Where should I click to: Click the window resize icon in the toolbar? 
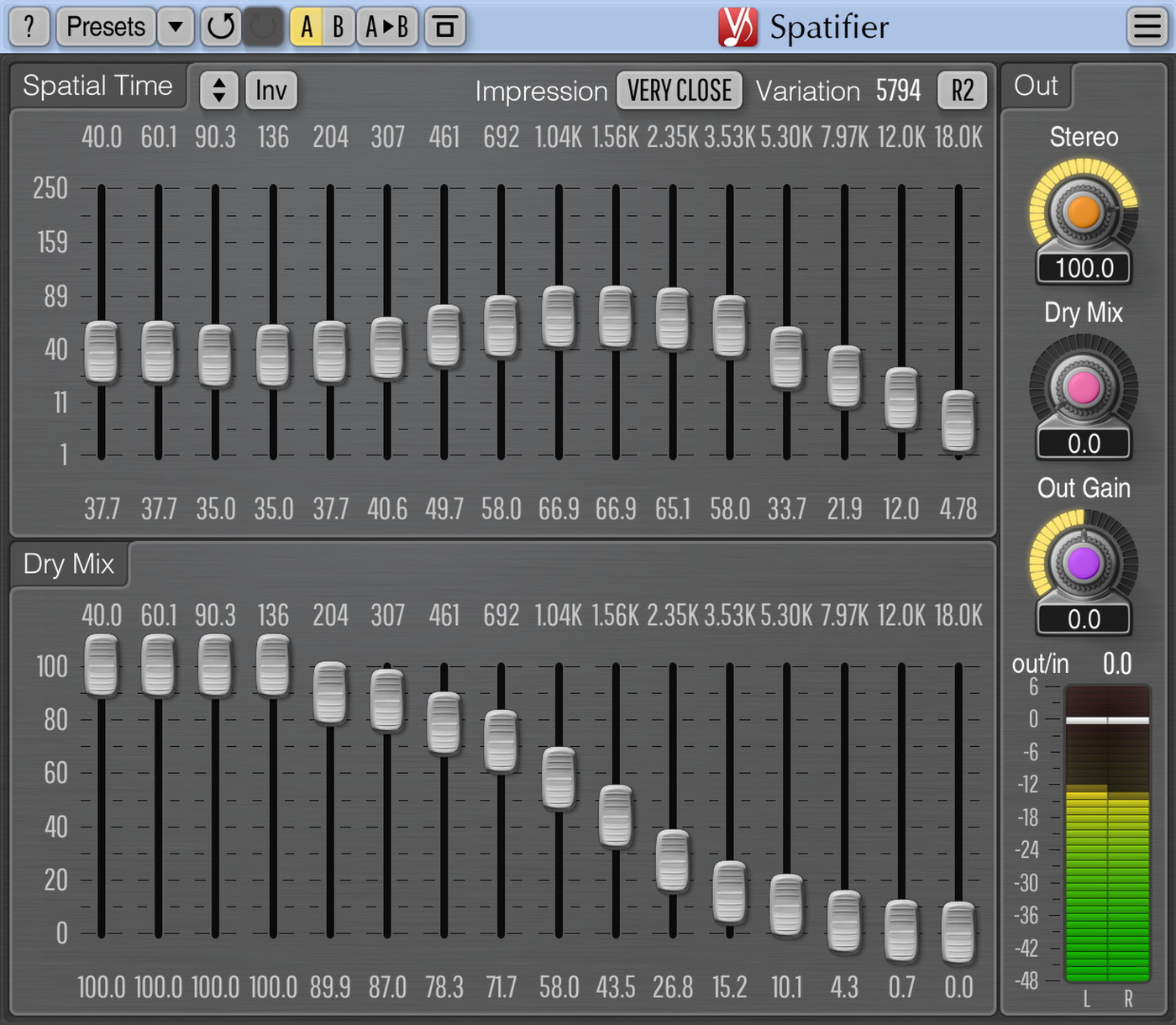[x=445, y=27]
